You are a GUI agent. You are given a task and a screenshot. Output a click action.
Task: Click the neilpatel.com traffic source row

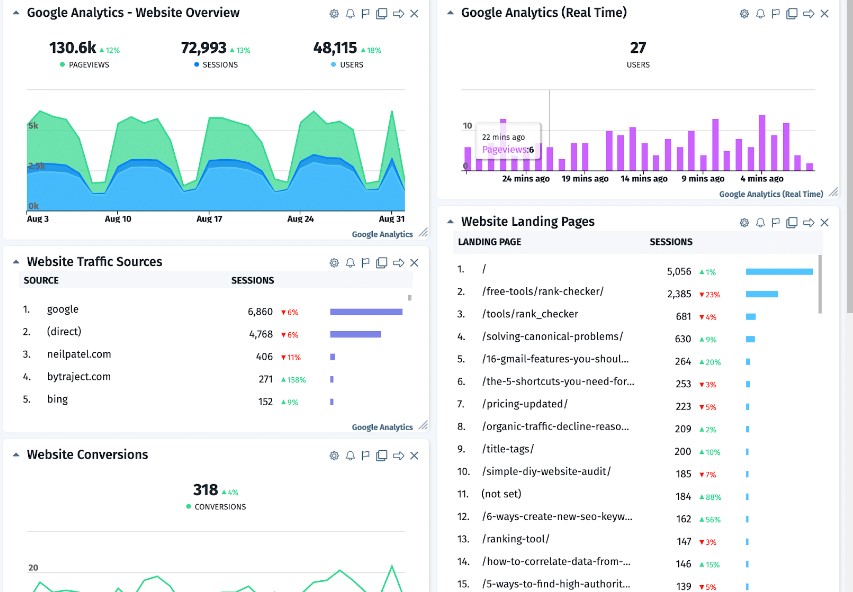pos(79,355)
